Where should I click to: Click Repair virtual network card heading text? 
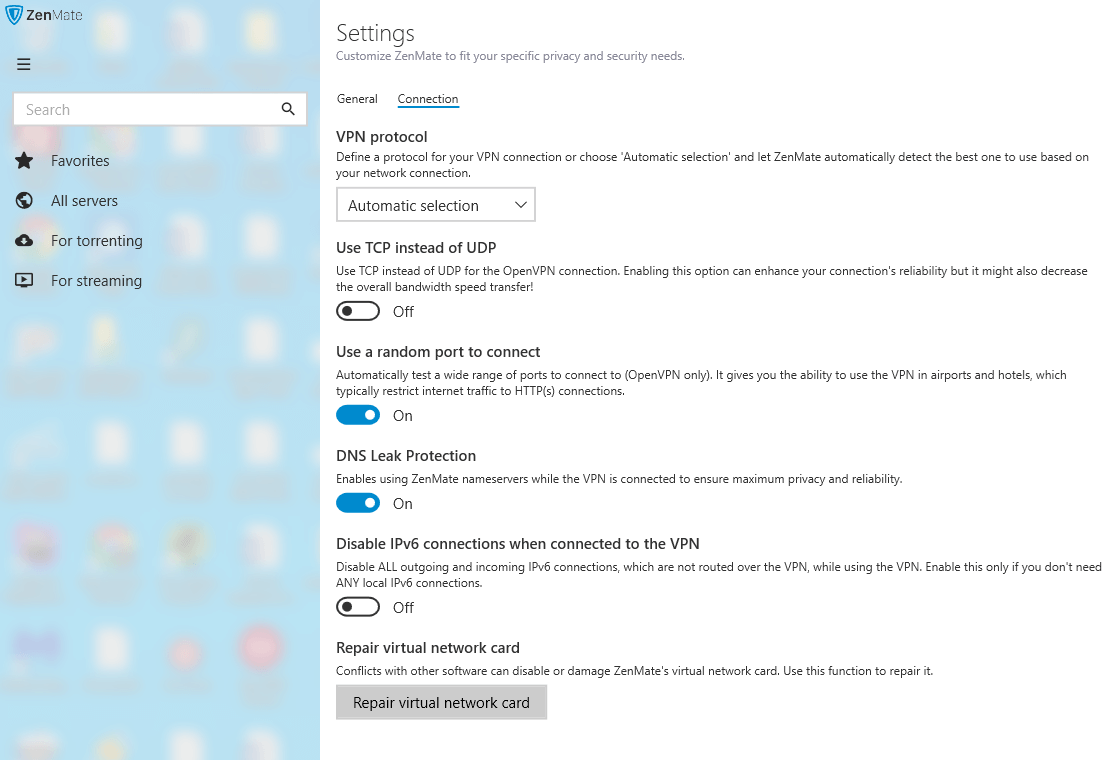tap(428, 648)
